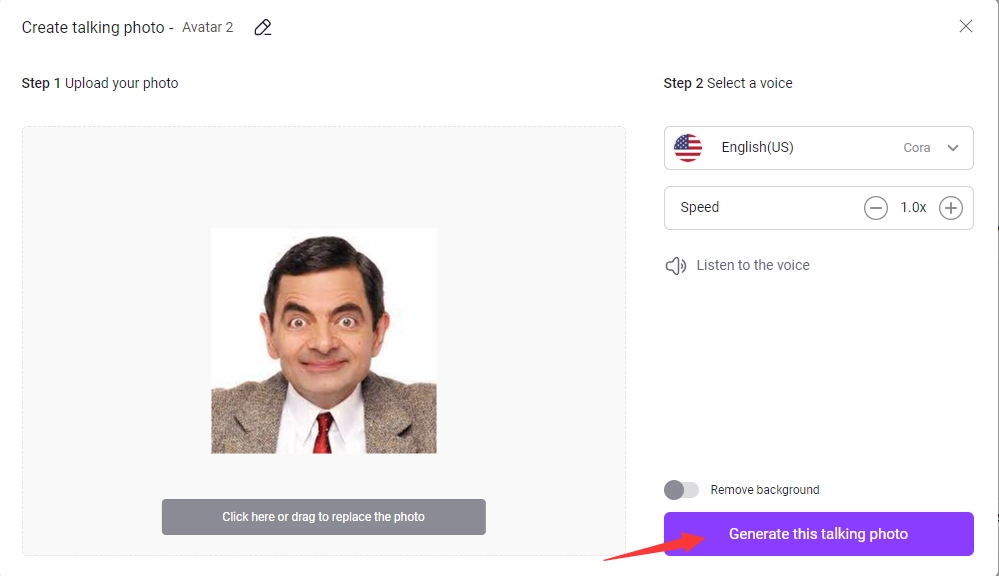Select the uploaded portrait photo
Viewport: 999px width, 576px height.
(323, 340)
